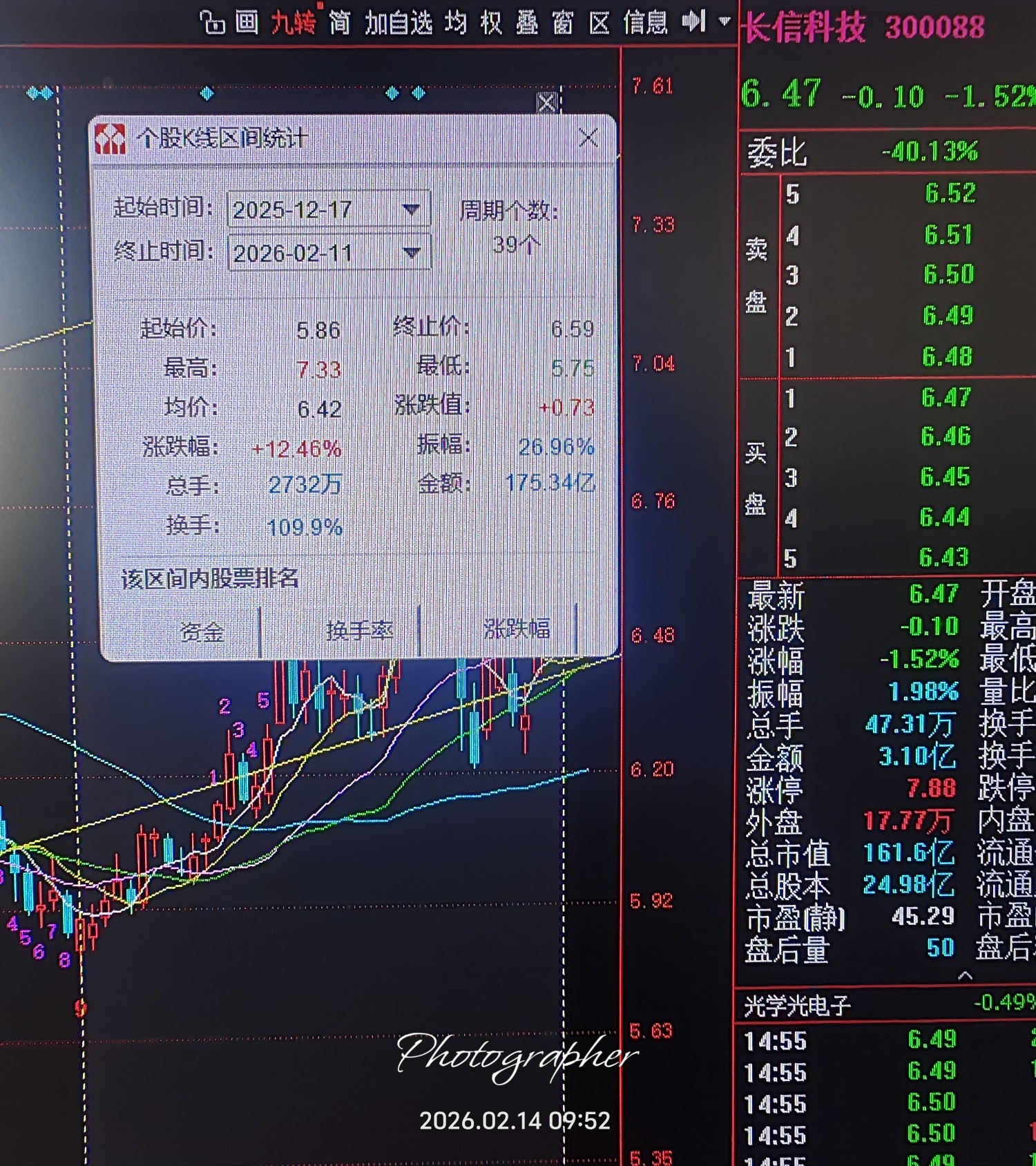Click 加自选 to add to watchlist

[399, 23]
